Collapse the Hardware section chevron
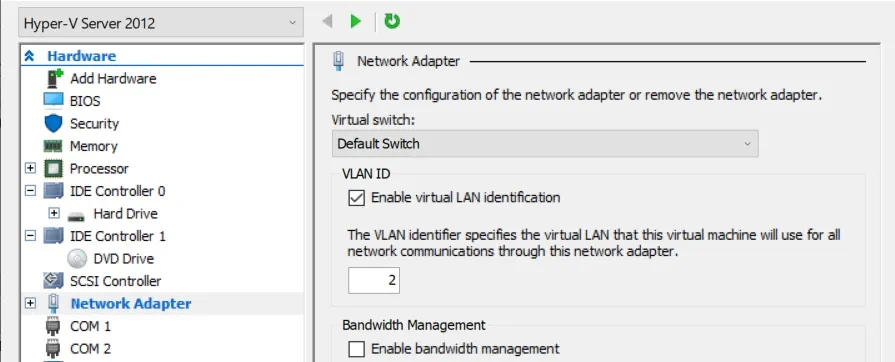The height and width of the screenshot is (362, 895). (x=30, y=56)
